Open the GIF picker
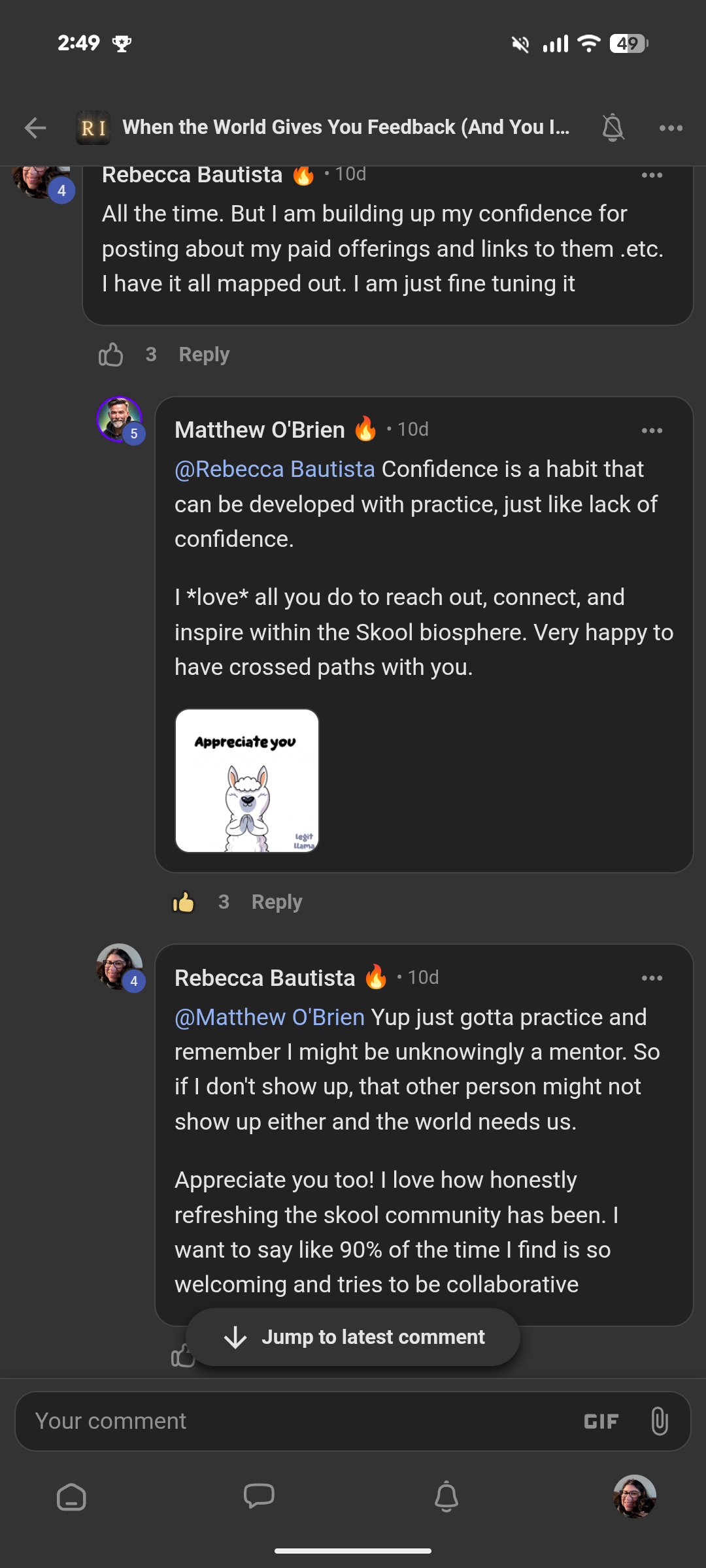This screenshot has height=1568, width=706. 601,1422
